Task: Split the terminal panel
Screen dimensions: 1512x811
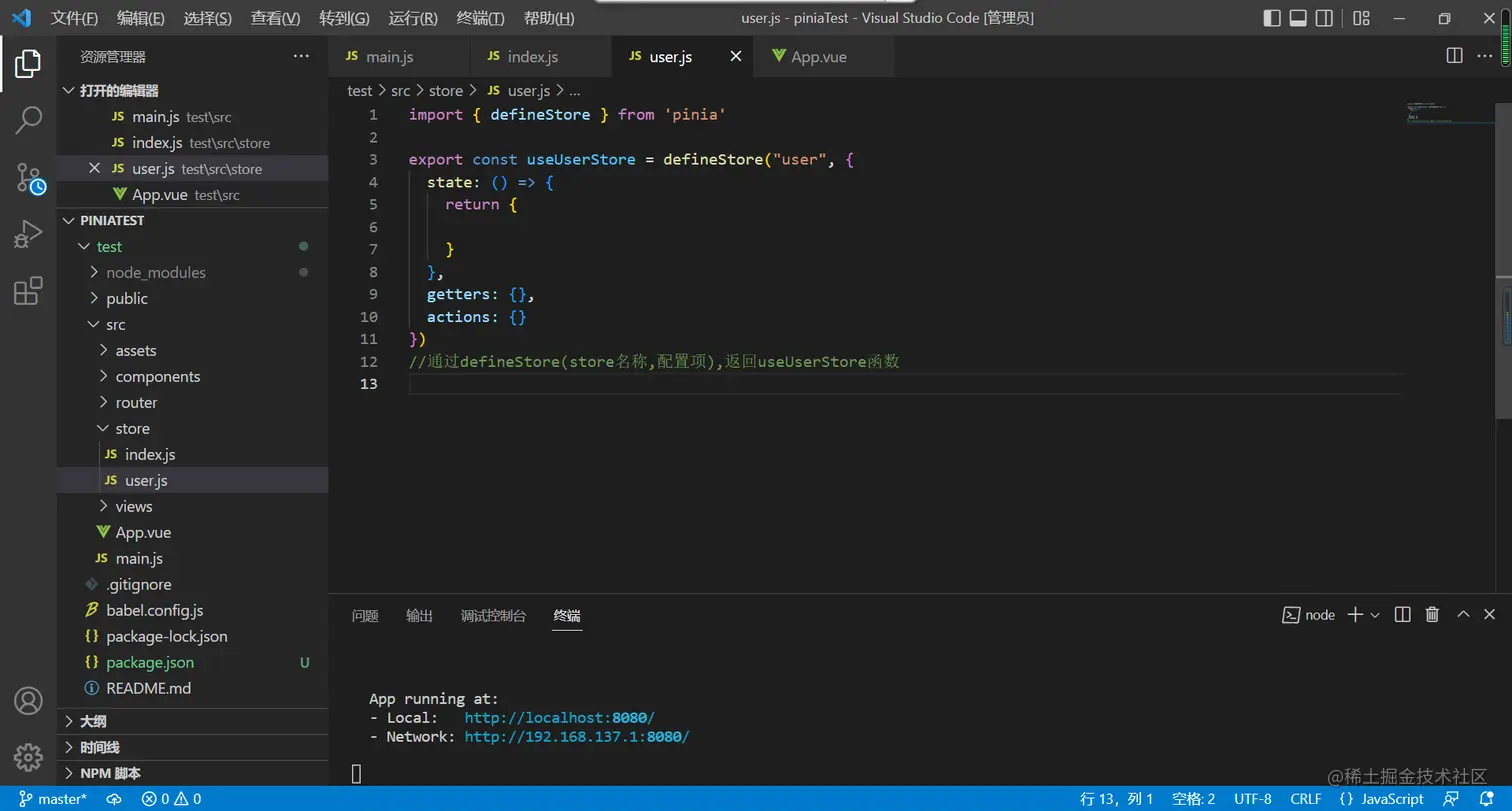Action: 1403,615
